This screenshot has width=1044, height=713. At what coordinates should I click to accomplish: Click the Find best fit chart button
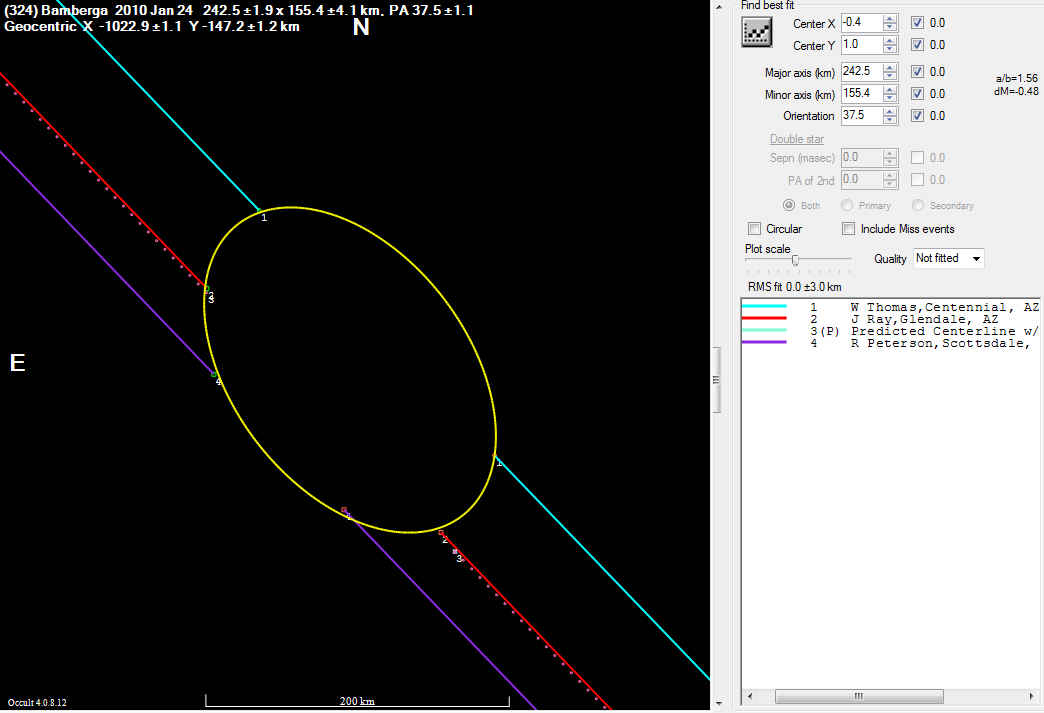click(x=757, y=33)
